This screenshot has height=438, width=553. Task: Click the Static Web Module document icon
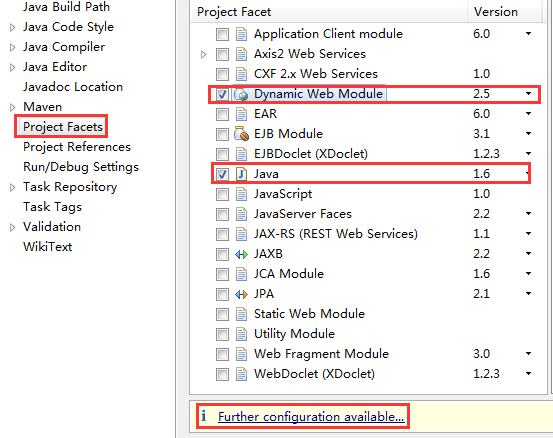(x=241, y=314)
